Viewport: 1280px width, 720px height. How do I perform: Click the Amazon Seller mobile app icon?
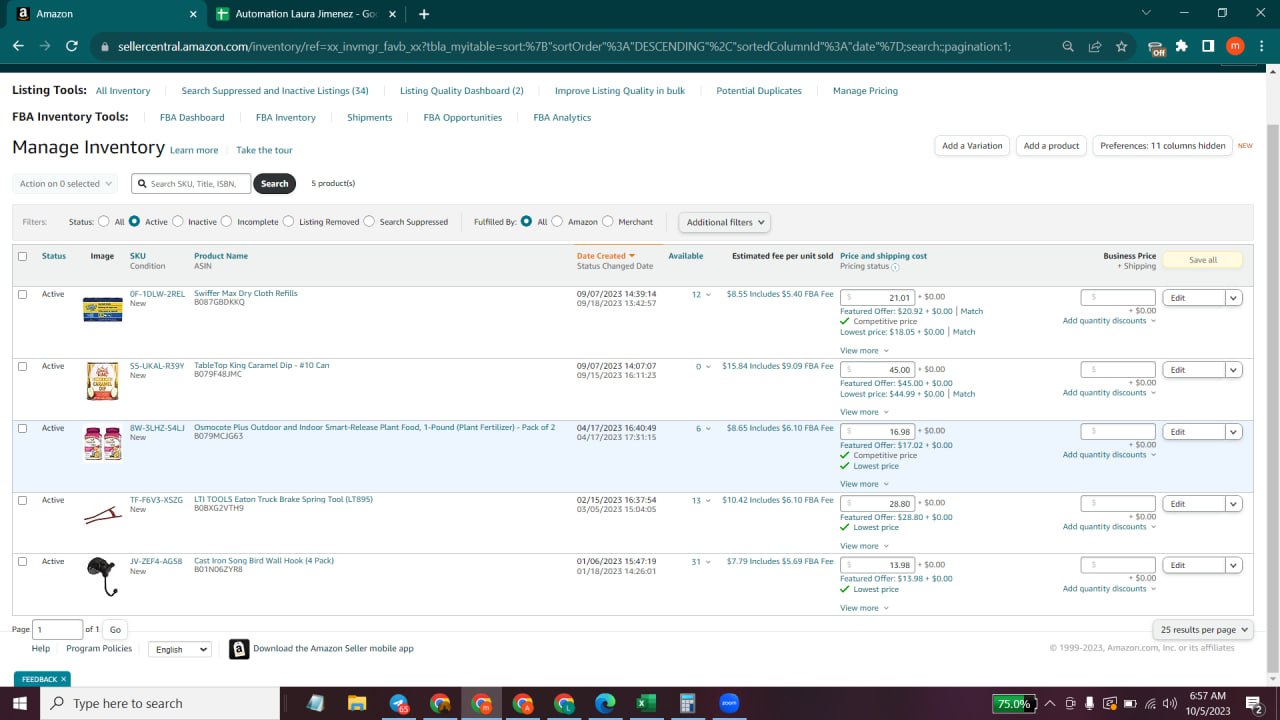point(239,649)
